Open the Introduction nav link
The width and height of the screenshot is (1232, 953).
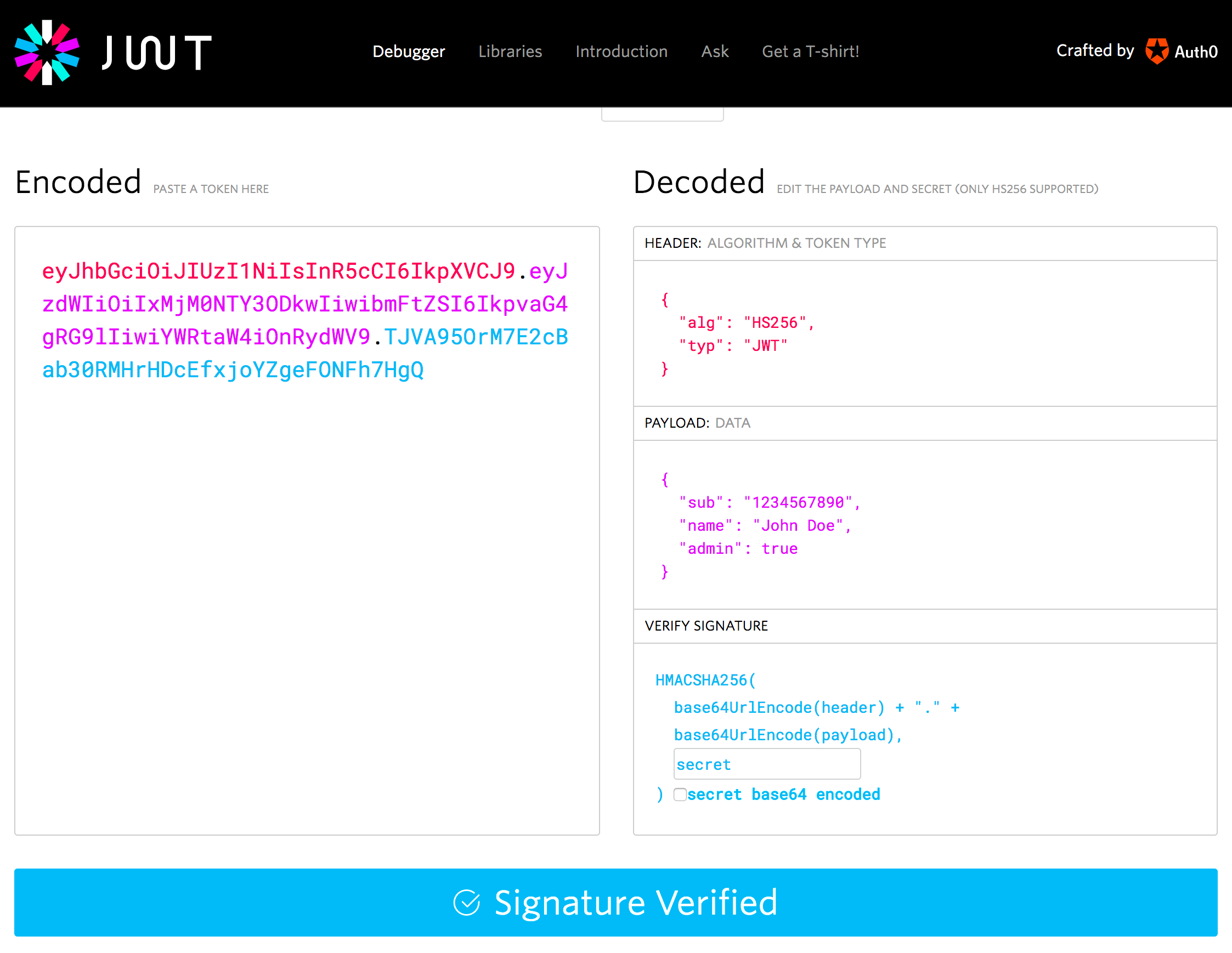621,52
